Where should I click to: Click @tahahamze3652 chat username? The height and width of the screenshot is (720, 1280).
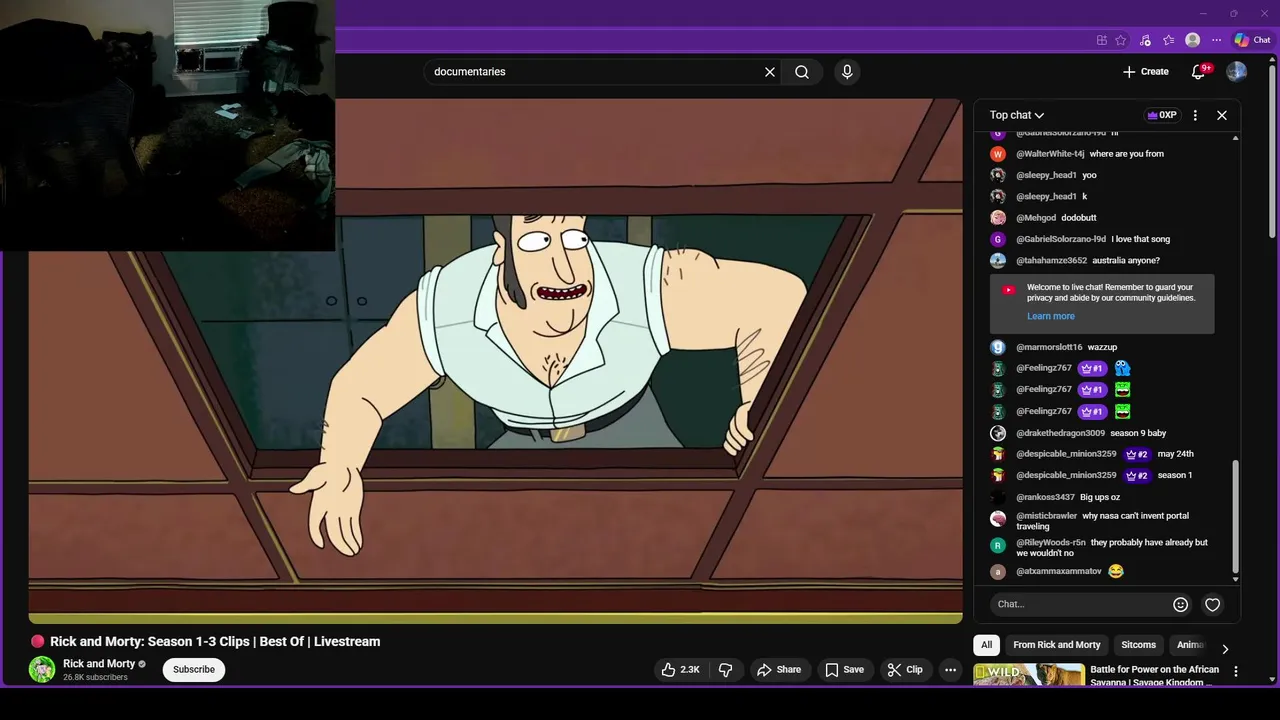pyautogui.click(x=1051, y=261)
